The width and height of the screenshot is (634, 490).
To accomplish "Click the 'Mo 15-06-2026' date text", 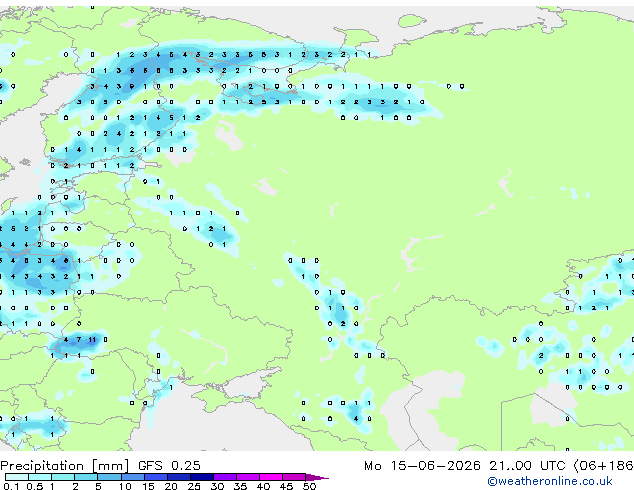I will 422,466.
